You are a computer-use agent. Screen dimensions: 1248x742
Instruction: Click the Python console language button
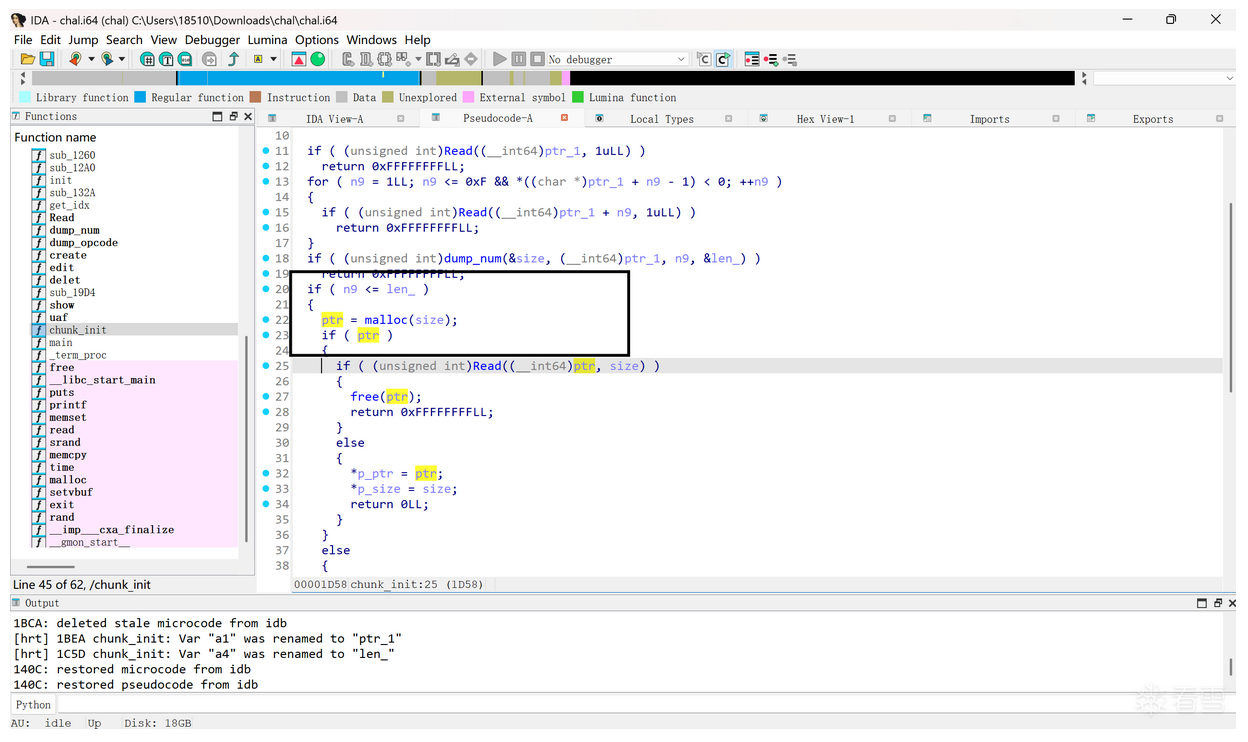pyautogui.click(x=33, y=704)
